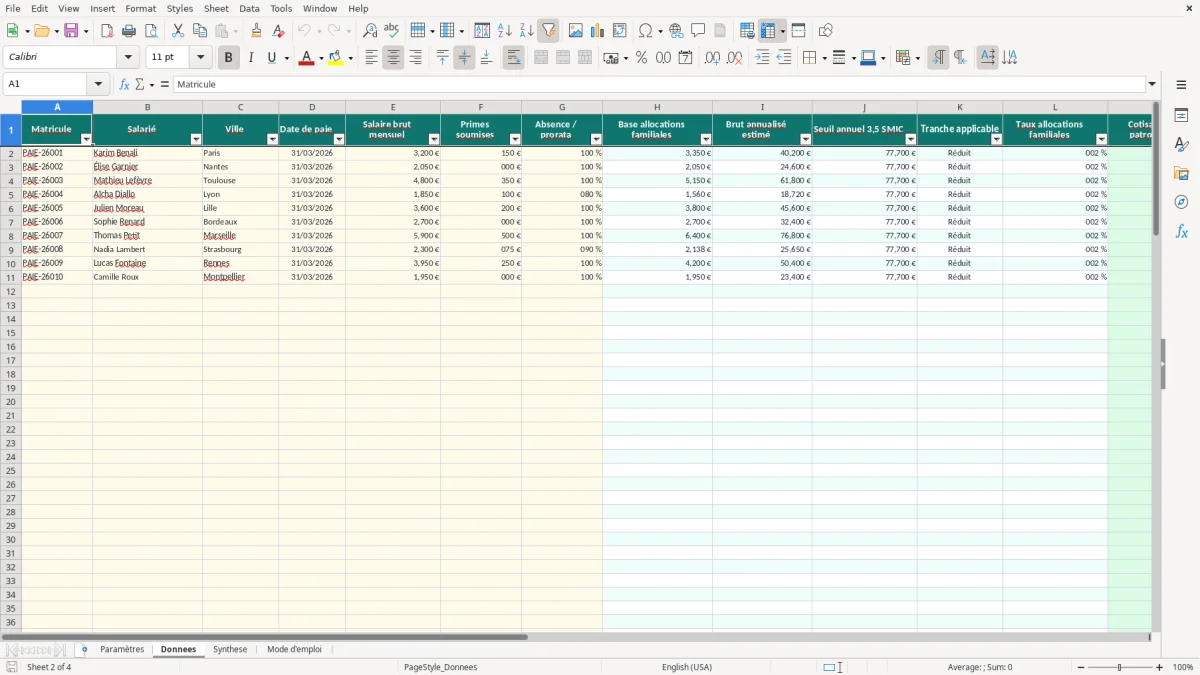Screen dimensions: 1200x675
Task: Insert a hyperlink
Action: (676, 31)
